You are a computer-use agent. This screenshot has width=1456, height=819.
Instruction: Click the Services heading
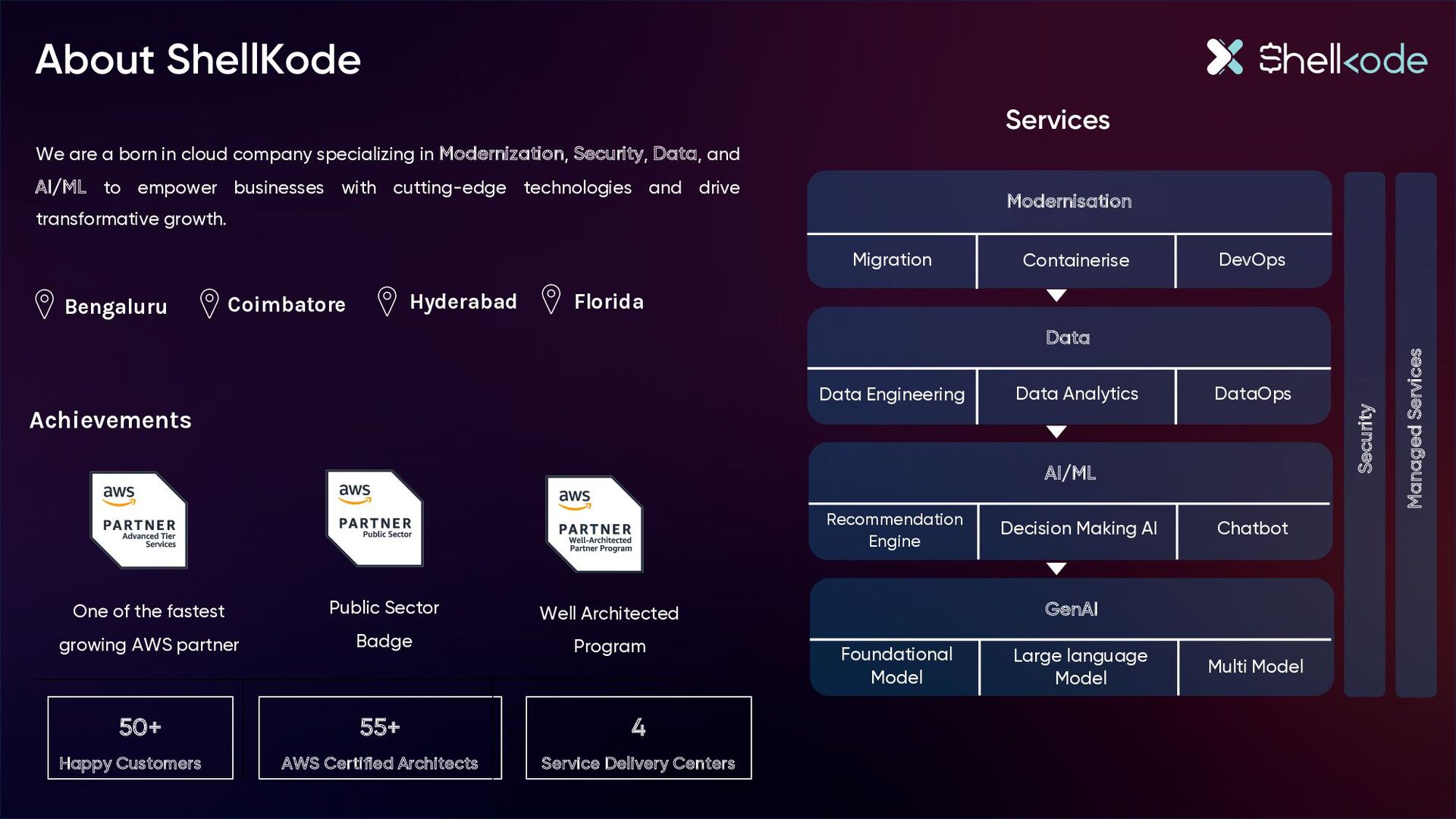pyautogui.click(x=1057, y=120)
